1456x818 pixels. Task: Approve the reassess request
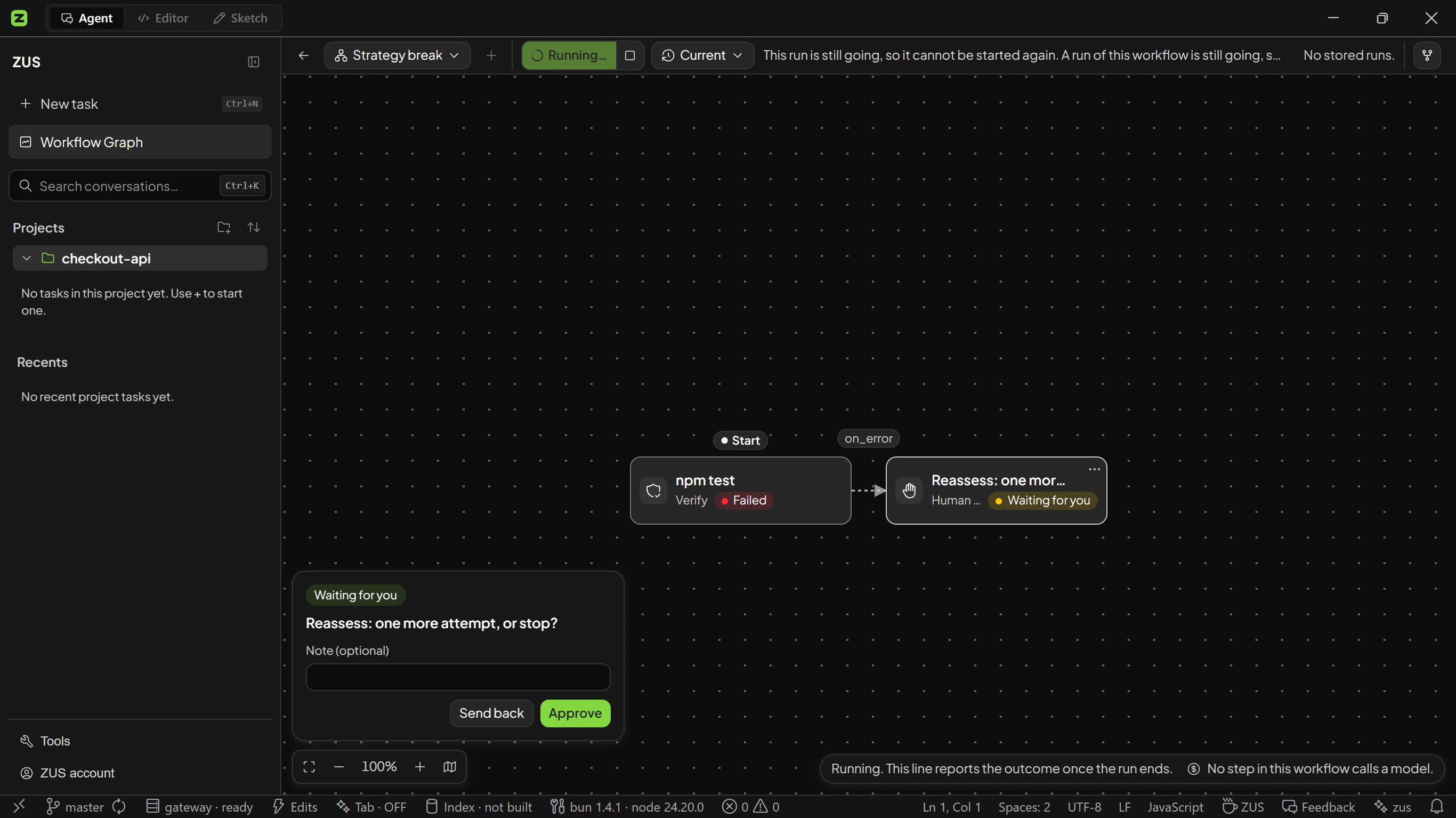pos(575,713)
